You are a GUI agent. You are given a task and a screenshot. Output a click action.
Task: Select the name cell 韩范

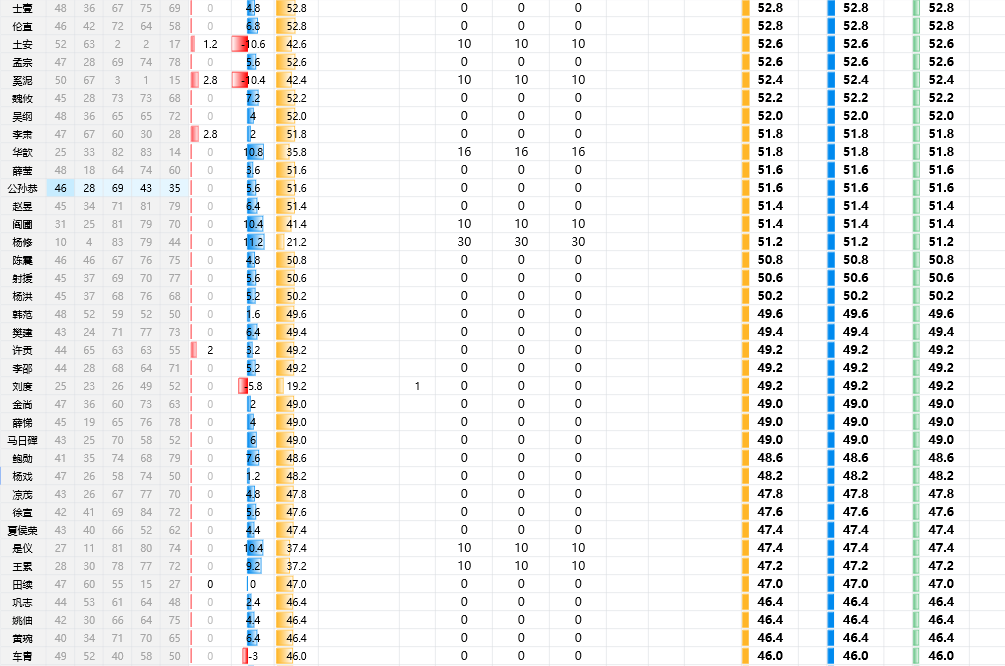22,315
